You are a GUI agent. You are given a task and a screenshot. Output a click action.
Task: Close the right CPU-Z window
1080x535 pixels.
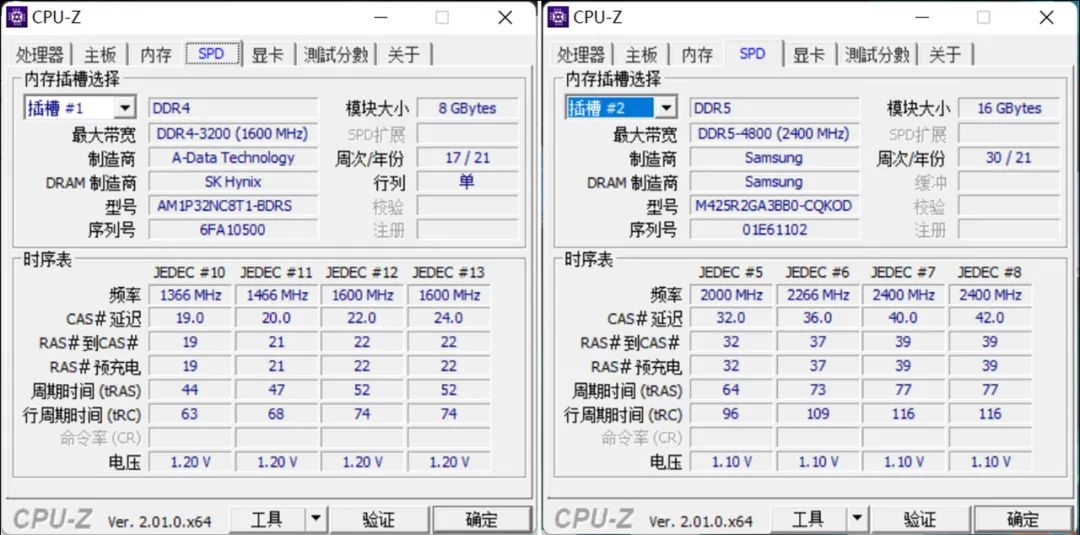pyautogui.click(x=1046, y=17)
